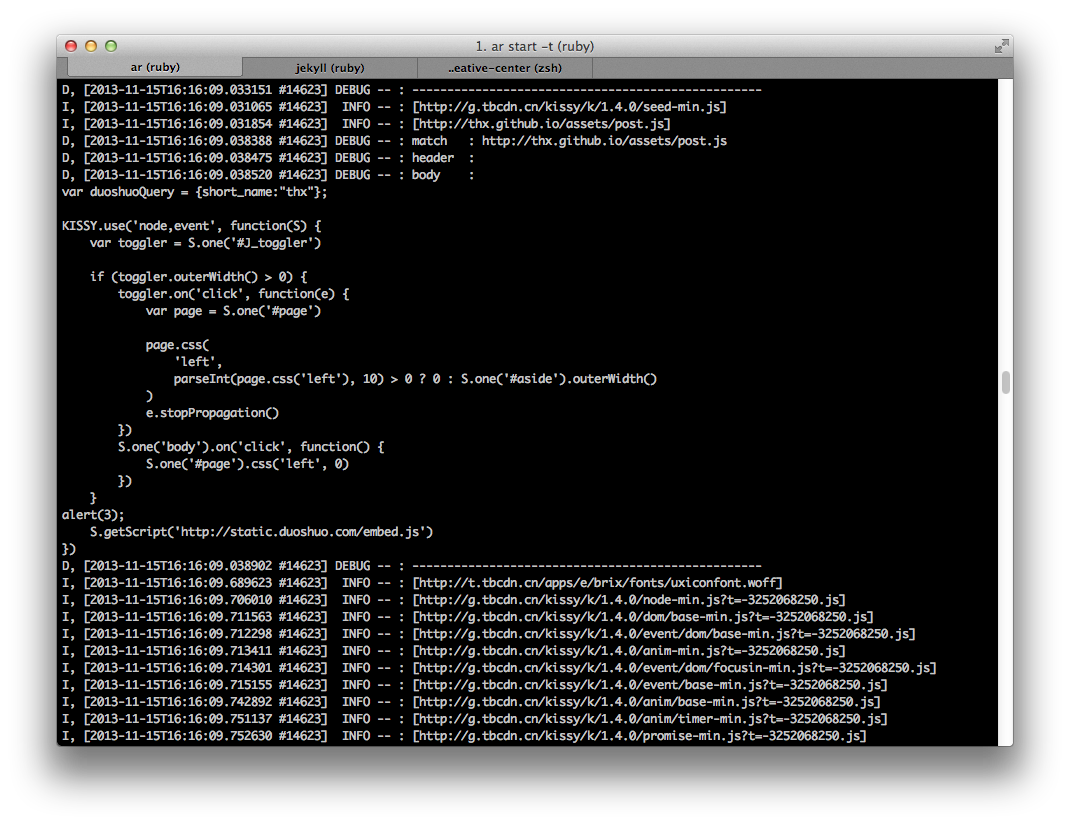Click the fullscreen arrows icon in title bar
The width and height of the screenshot is (1070, 825).
tap(1001, 46)
